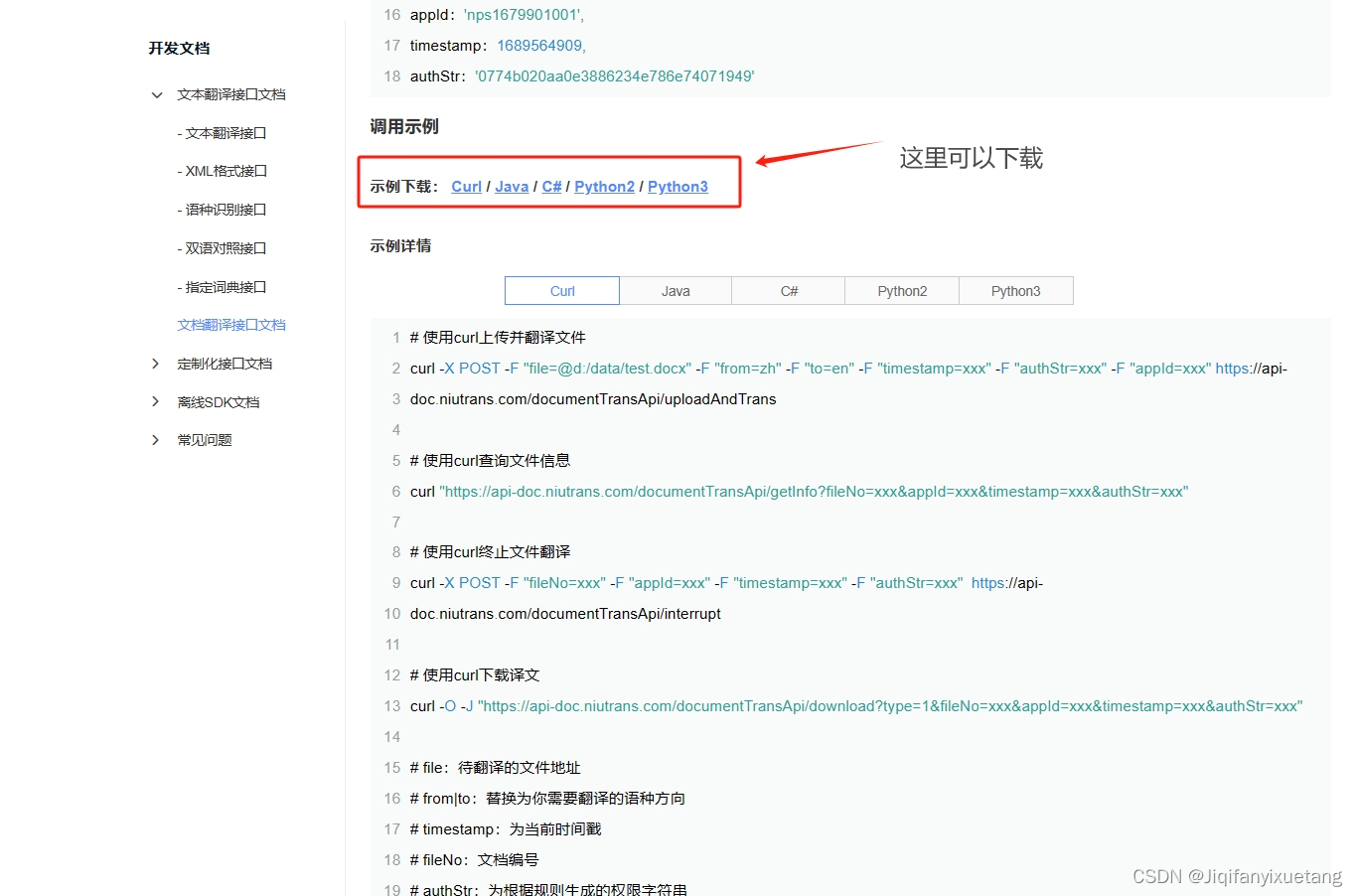Click comment '# 使用curl查询文件信息'
This screenshot has height=896, width=1357.
pos(490,461)
